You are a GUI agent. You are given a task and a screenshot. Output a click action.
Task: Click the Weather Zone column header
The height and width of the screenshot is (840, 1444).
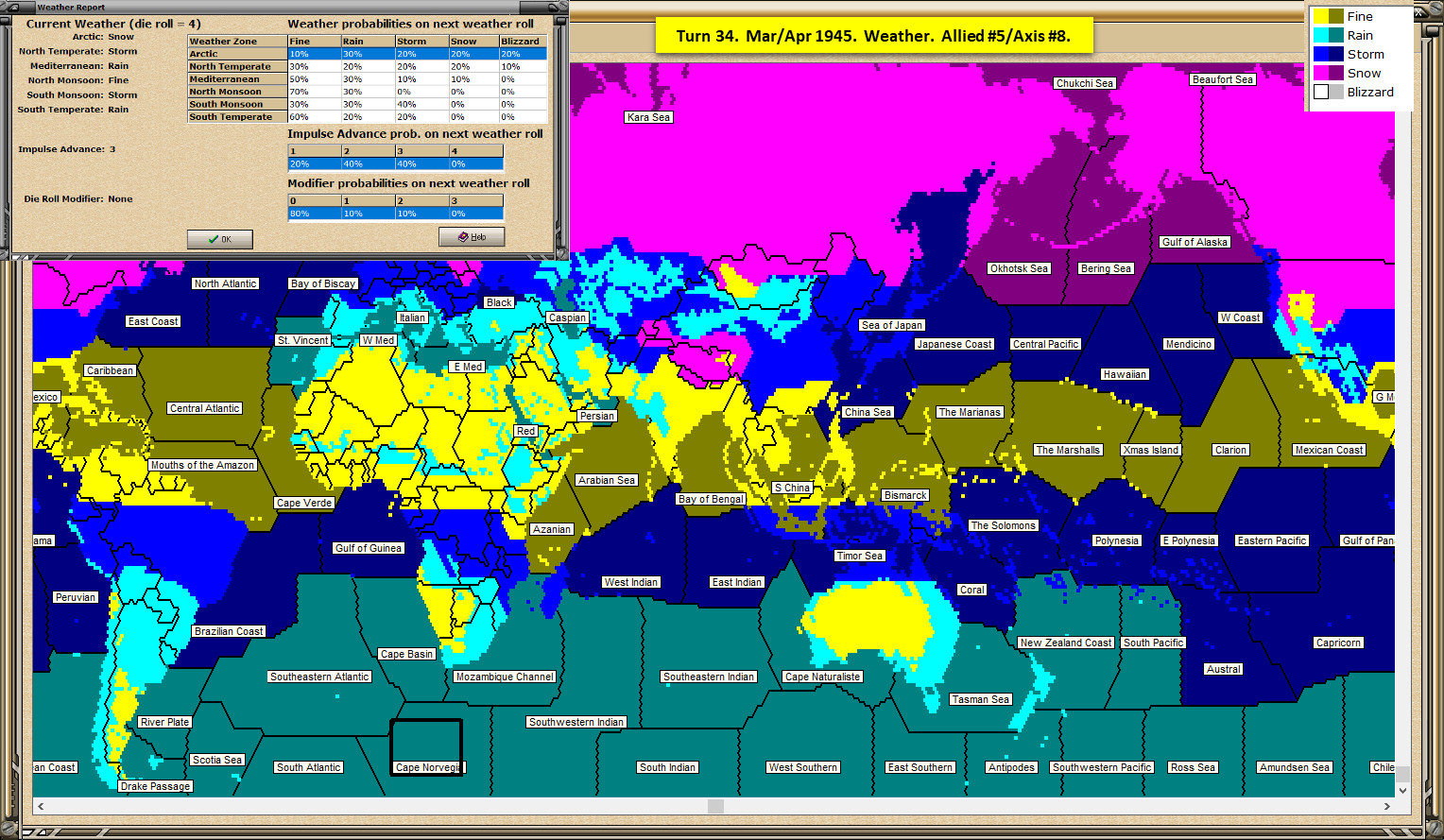point(237,42)
